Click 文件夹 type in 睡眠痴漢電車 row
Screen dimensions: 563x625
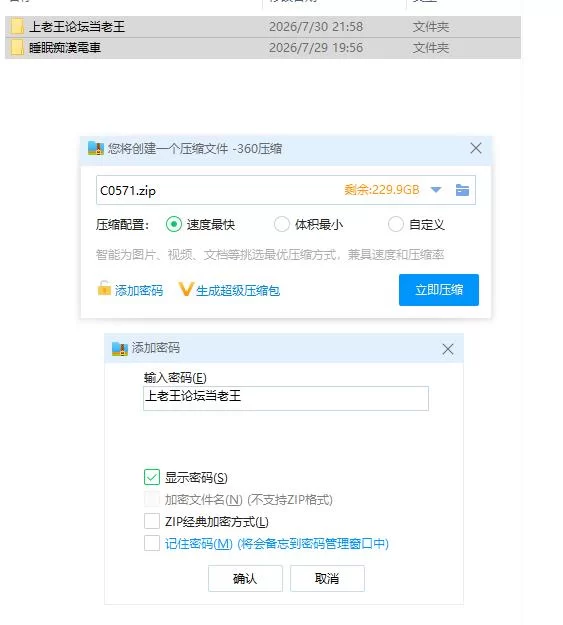[x=431, y=48]
